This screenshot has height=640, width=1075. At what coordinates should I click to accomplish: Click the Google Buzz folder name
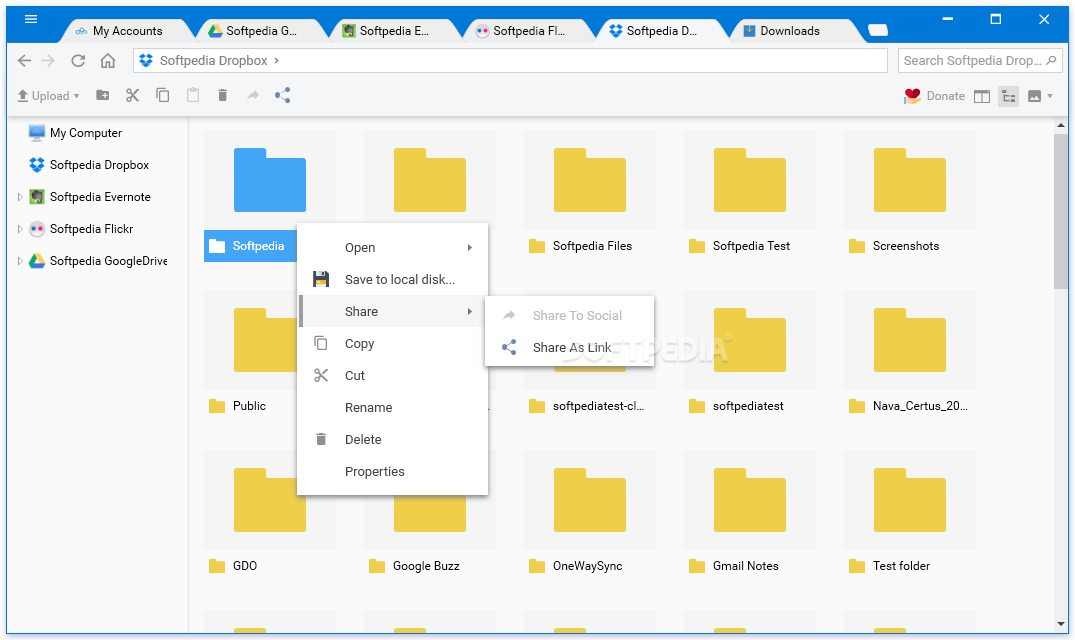tap(426, 566)
